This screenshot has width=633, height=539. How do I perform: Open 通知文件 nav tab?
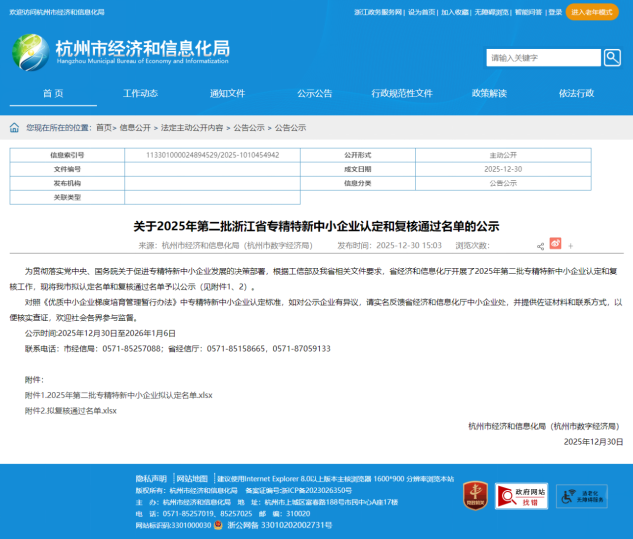227,93
